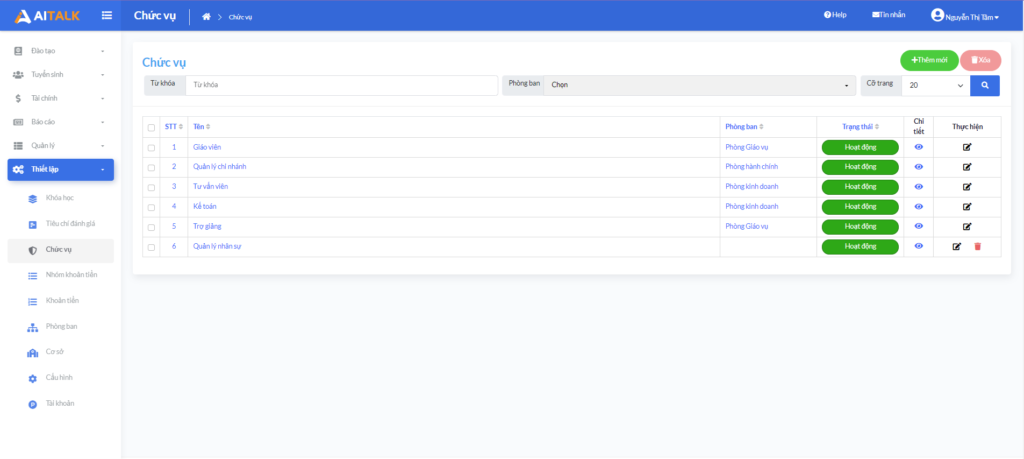Screen dimensions: 1024x459
Task: Click the home breadcrumb icon
Action: 206,16
